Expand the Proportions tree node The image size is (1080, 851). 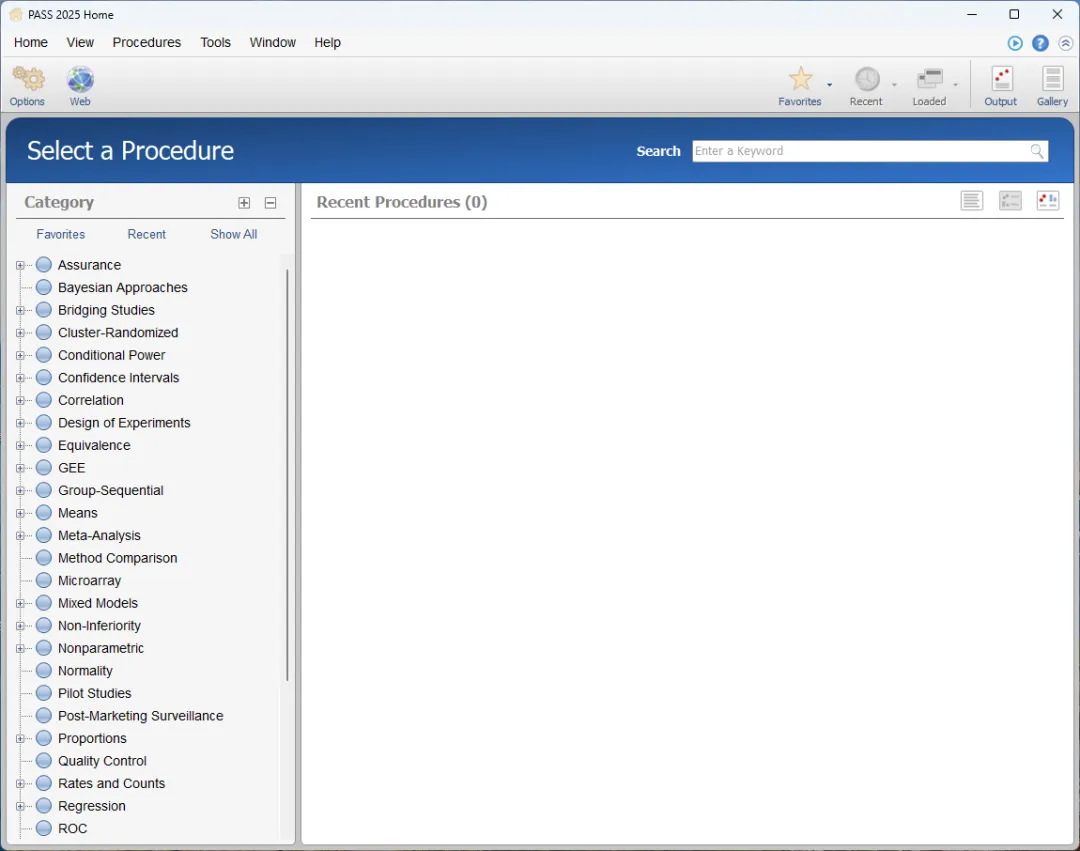click(20, 738)
